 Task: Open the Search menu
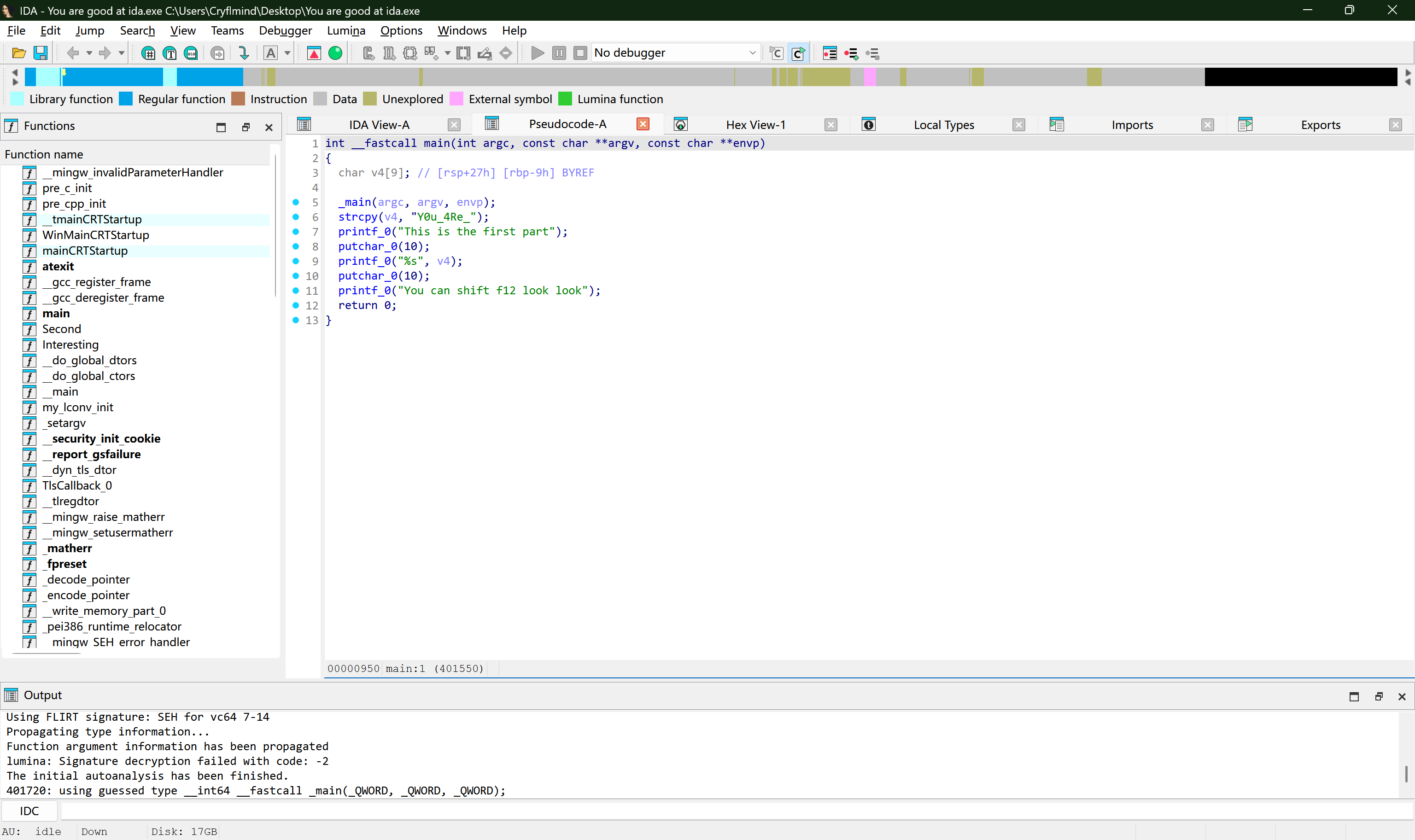click(x=138, y=30)
